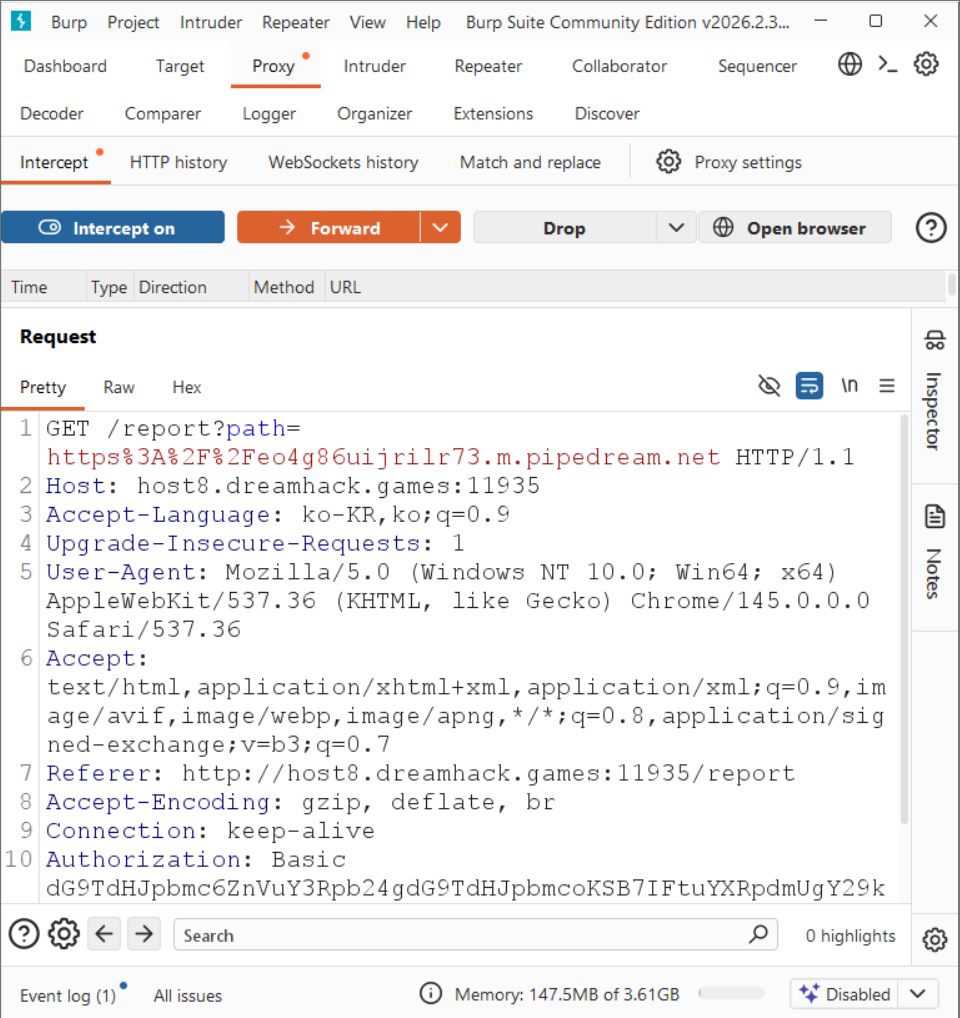Open the globe browser icon in top bar

(x=850, y=64)
